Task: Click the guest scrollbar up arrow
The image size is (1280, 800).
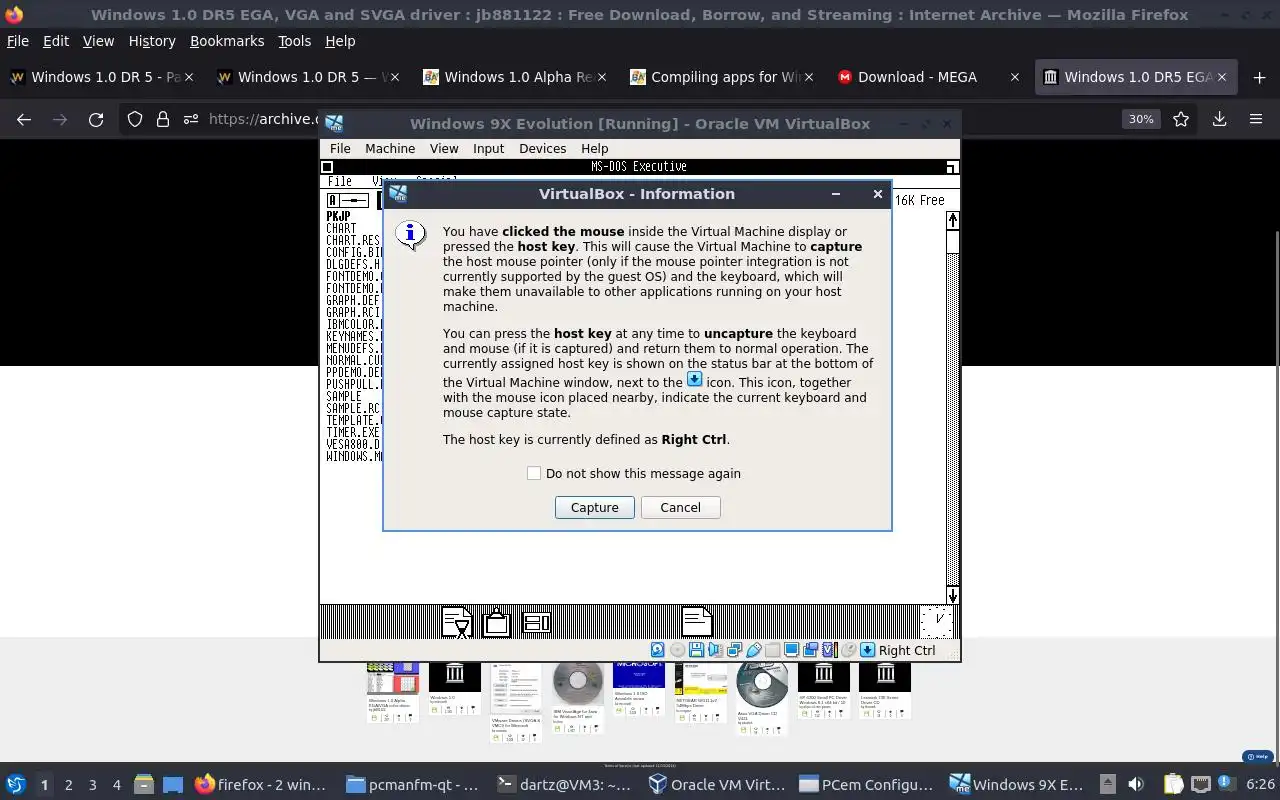Action: 953,220
